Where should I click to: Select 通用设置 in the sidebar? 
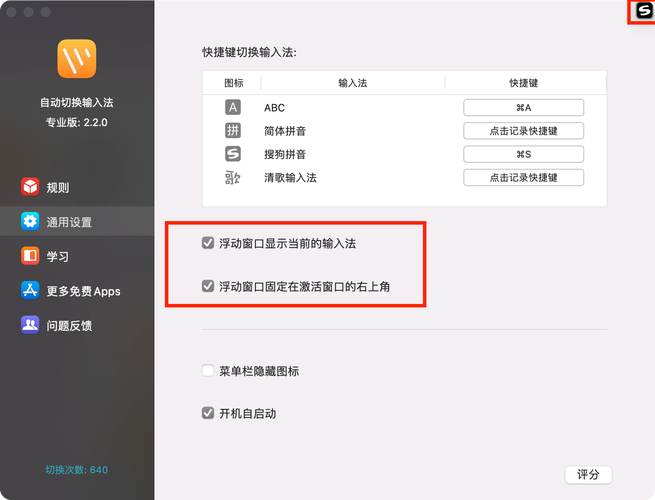coord(77,221)
